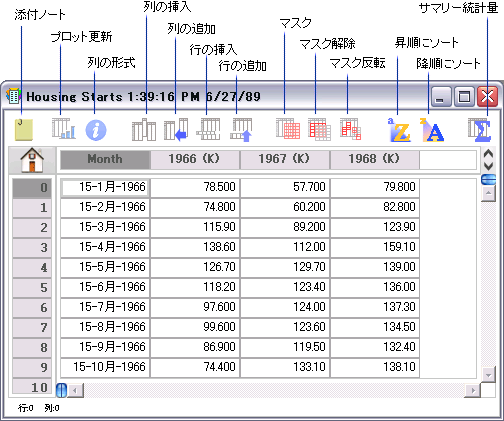
Task: Sort ascending with the Z icon
Action: [399, 130]
